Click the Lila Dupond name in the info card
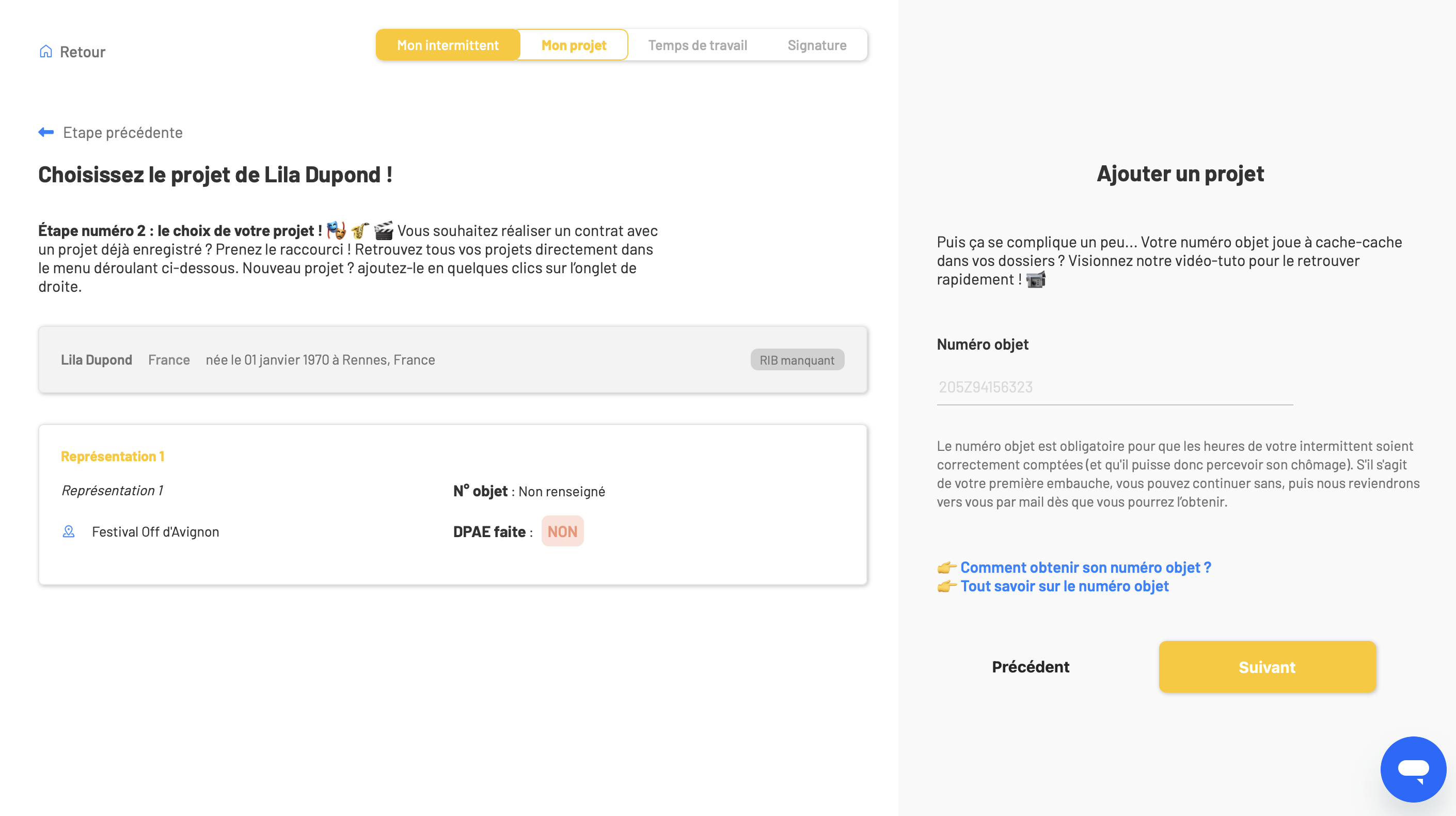Image resolution: width=1456 pixels, height=816 pixels. click(x=97, y=359)
